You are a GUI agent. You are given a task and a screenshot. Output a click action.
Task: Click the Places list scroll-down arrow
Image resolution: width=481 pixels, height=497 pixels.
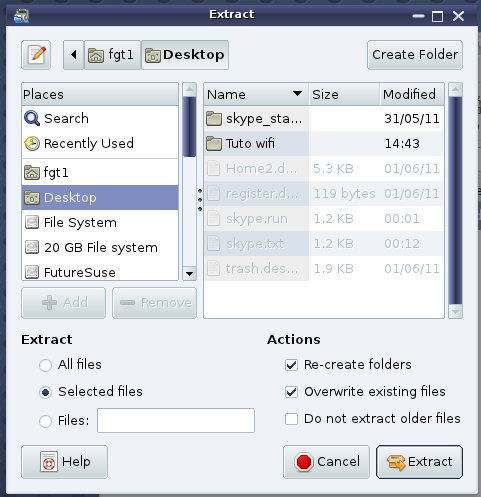[x=190, y=274]
